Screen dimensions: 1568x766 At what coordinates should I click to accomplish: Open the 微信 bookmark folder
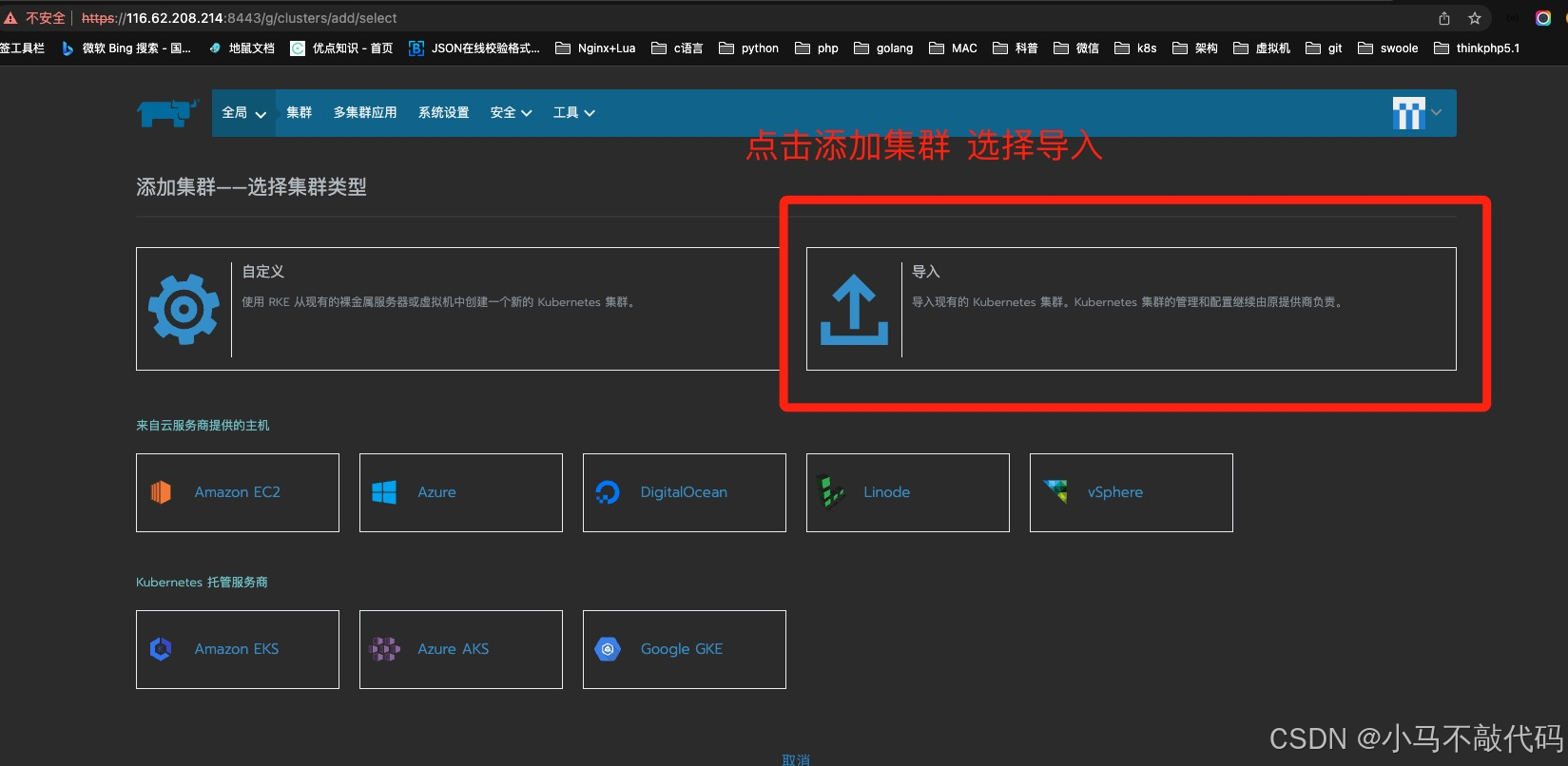(x=1076, y=48)
